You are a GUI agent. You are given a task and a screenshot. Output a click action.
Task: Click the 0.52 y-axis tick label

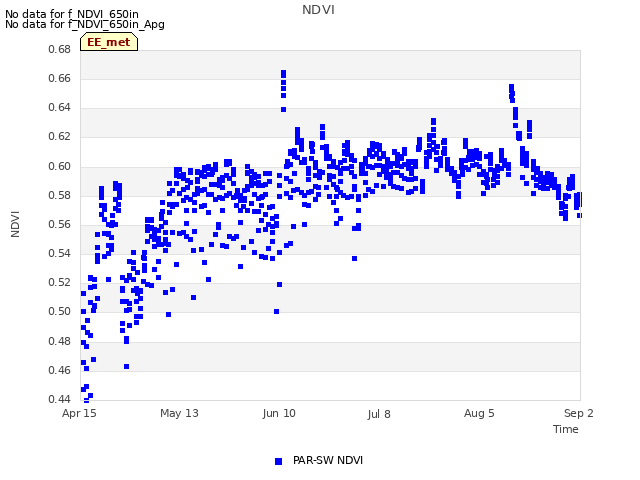click(x=60, y=282)
